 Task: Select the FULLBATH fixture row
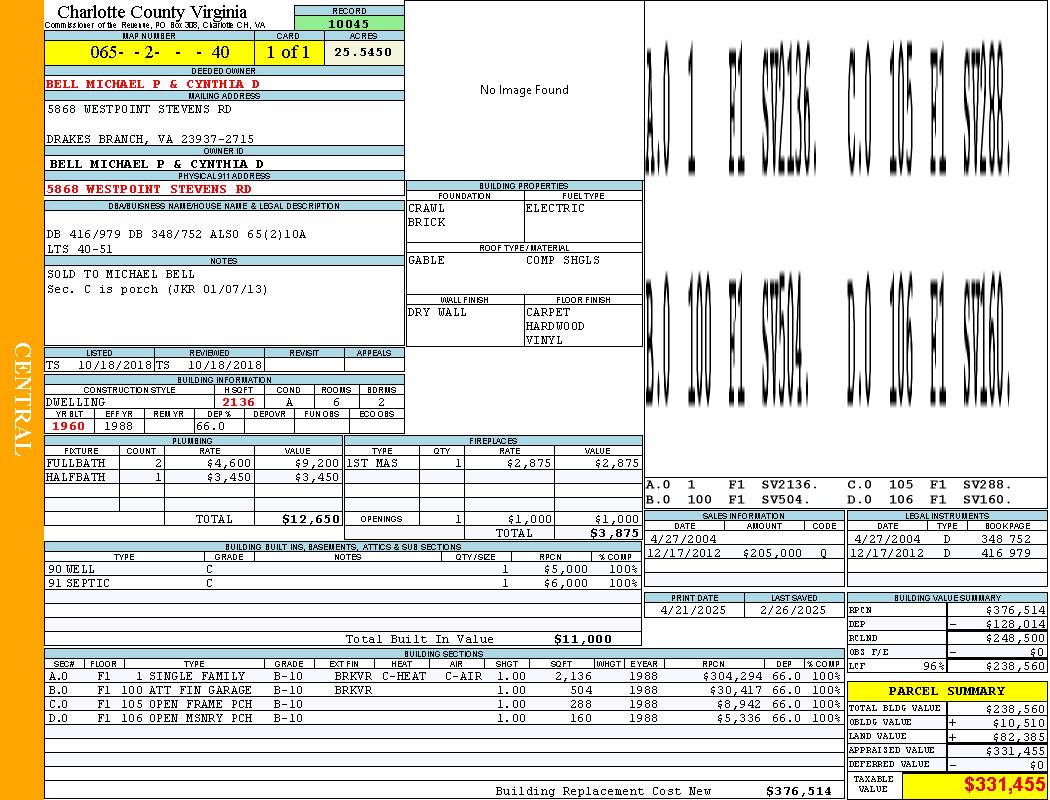[x=193, y=463]
